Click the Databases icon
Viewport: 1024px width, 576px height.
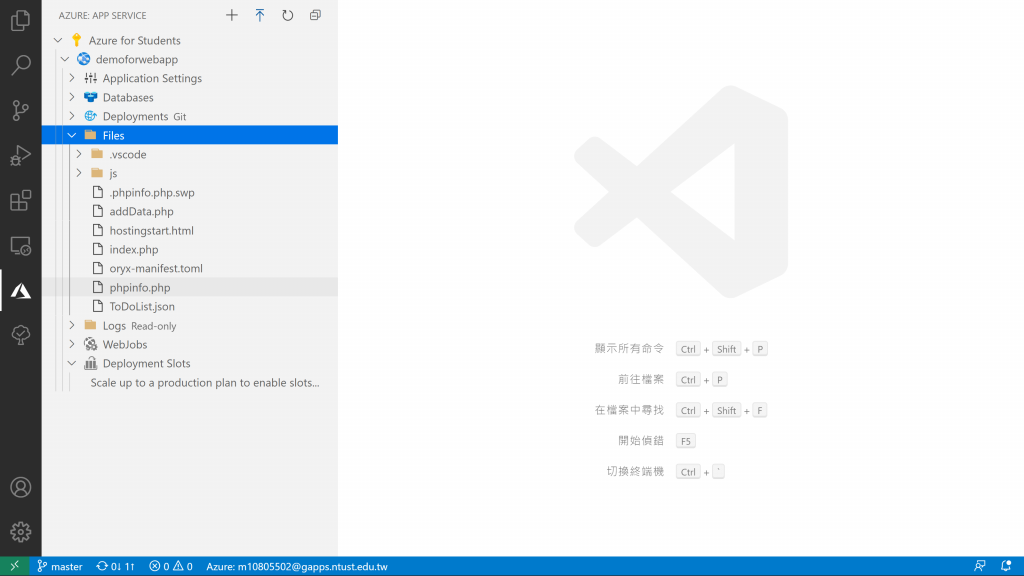pos(91,97)
